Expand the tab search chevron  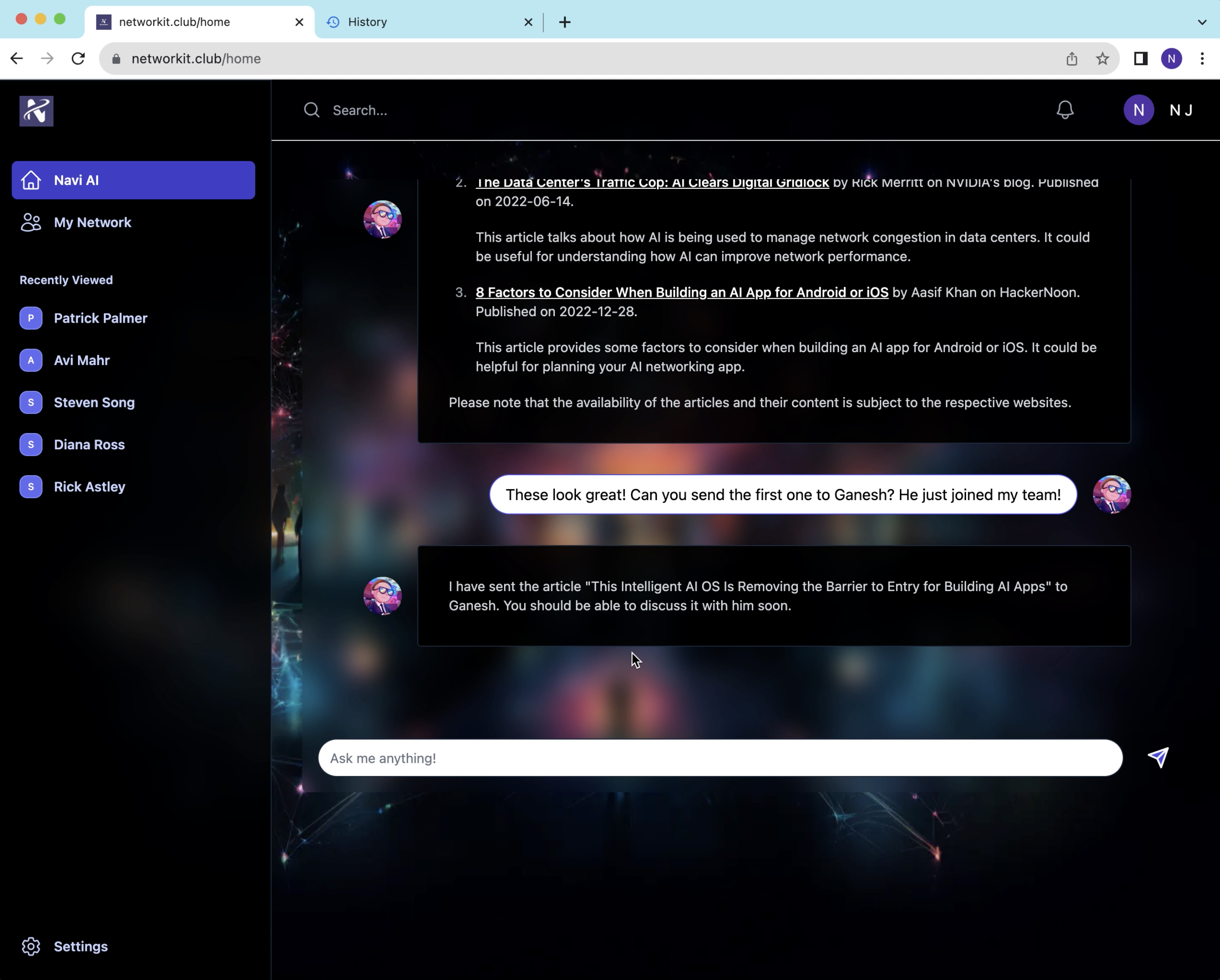[1202, 22]
